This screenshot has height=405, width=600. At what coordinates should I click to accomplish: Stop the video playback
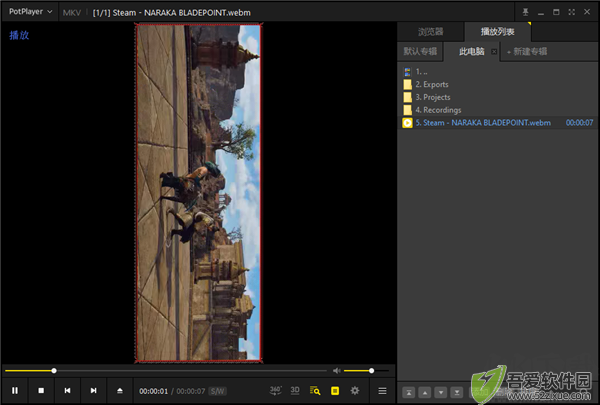tap(41, 390)
